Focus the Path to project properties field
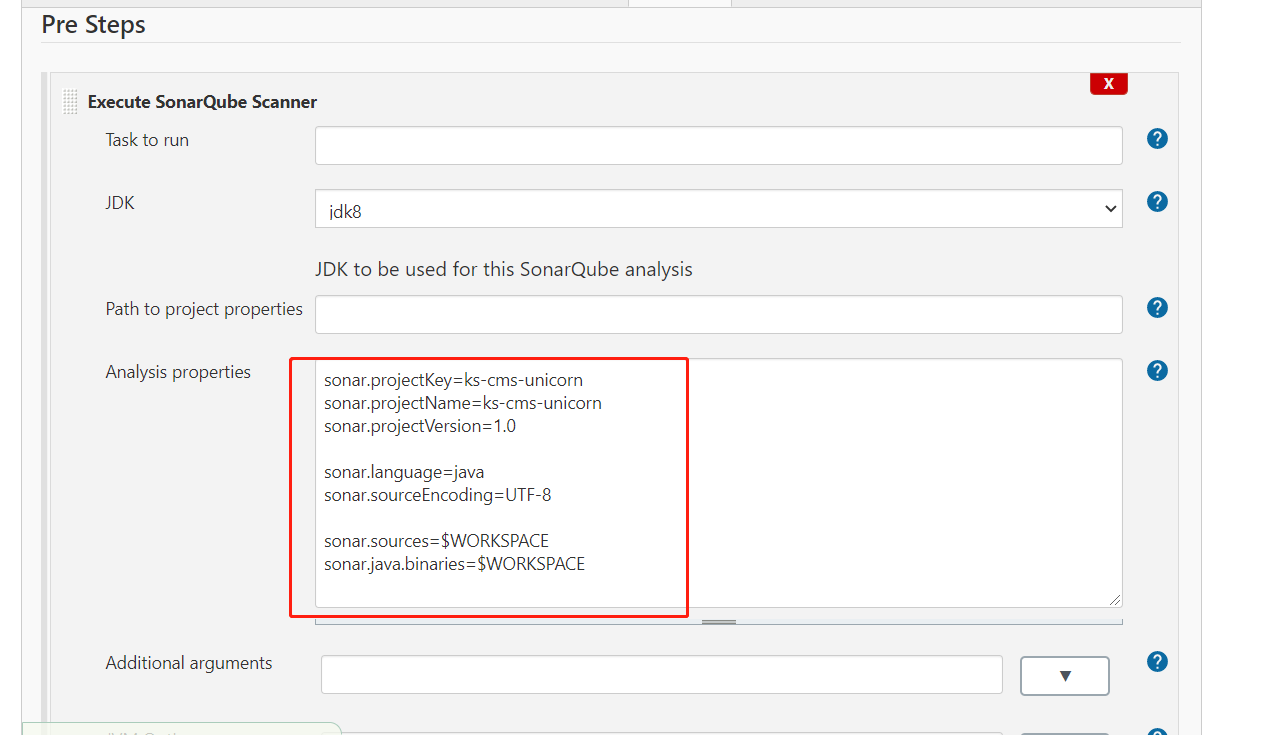 pyautogui.click(x=718, y=314)
